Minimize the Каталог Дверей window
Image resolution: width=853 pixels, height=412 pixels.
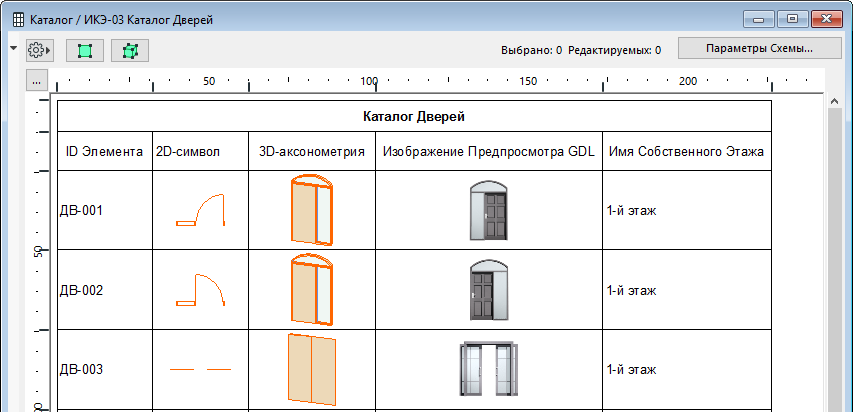coord(759,20)
